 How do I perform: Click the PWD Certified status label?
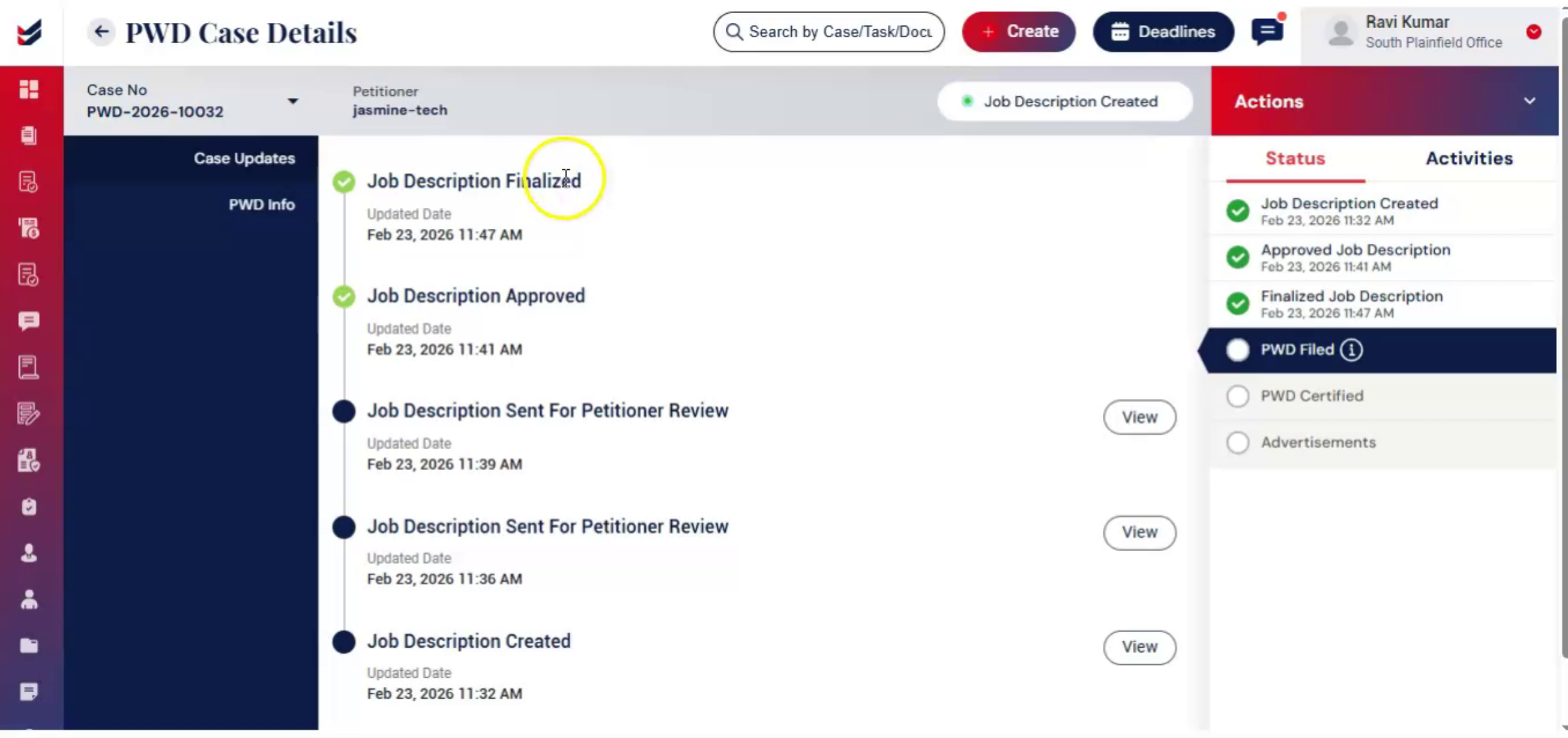click(1312, 396)
